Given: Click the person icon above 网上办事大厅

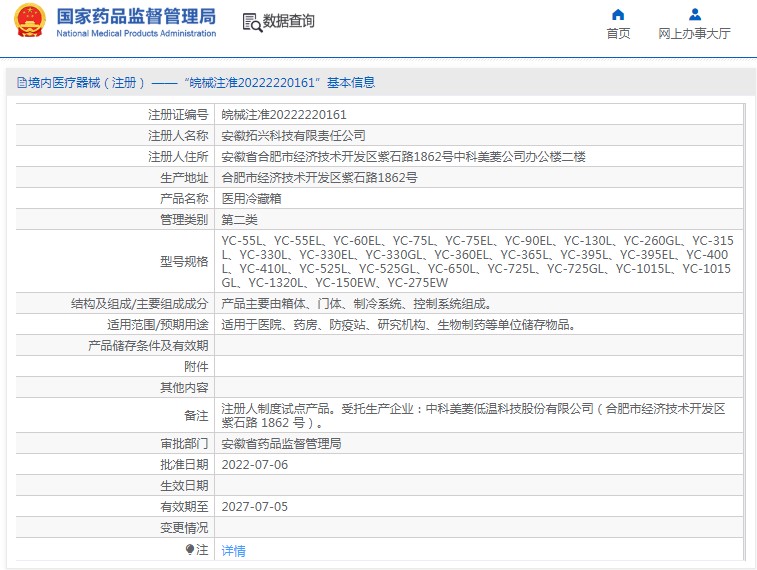Looking at the screenshot, I should tap(695, 14).
